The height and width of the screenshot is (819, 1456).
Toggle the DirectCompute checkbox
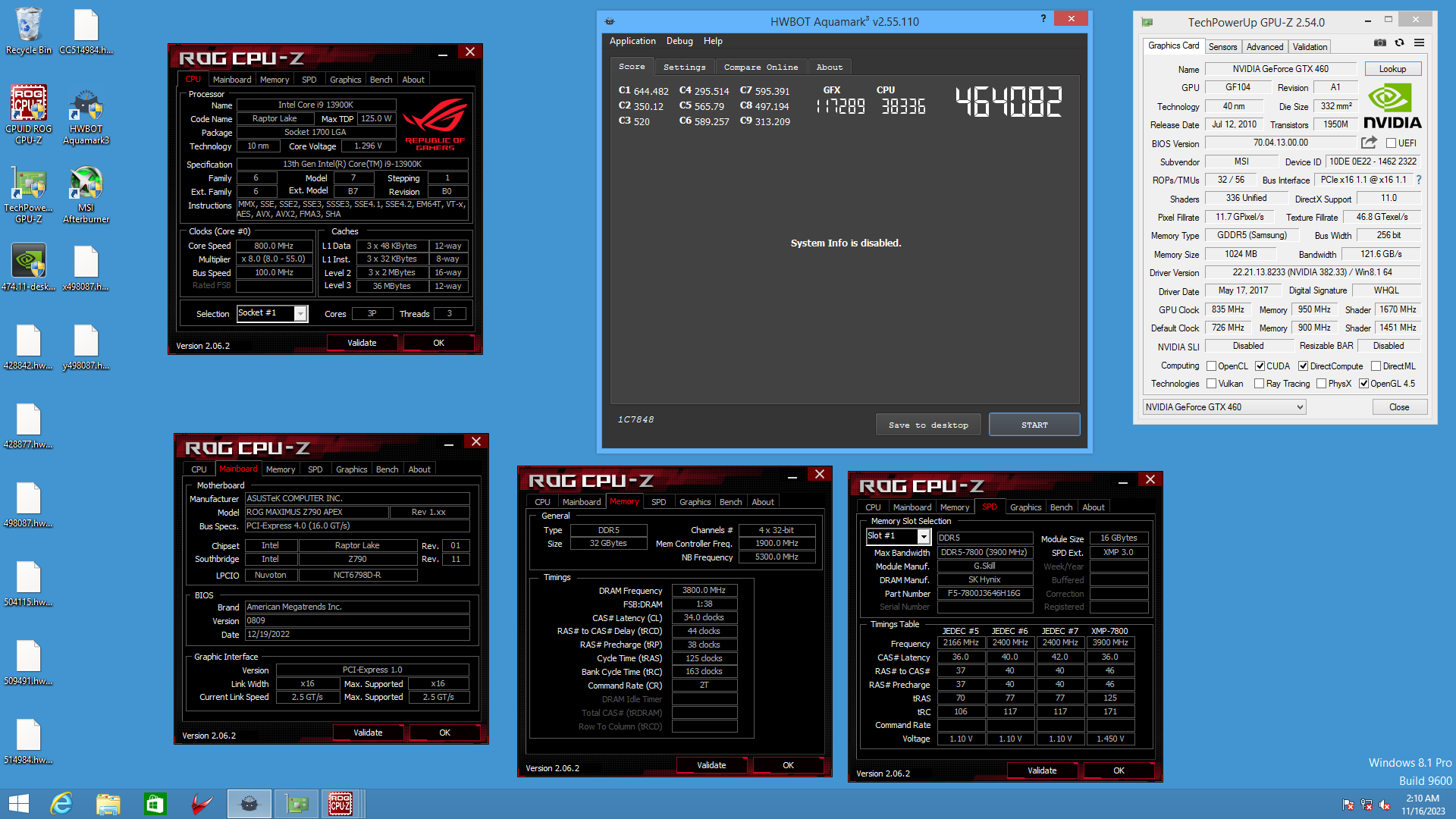point(1303,366)
